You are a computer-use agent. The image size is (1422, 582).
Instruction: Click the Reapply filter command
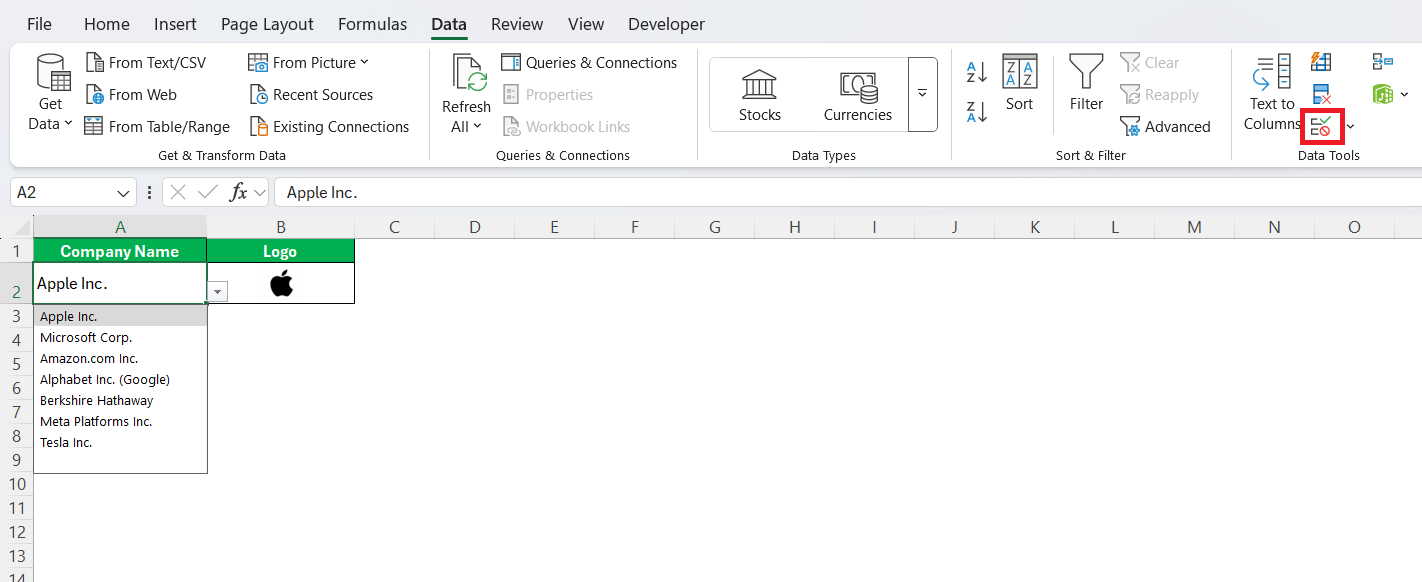point(1160,95)
